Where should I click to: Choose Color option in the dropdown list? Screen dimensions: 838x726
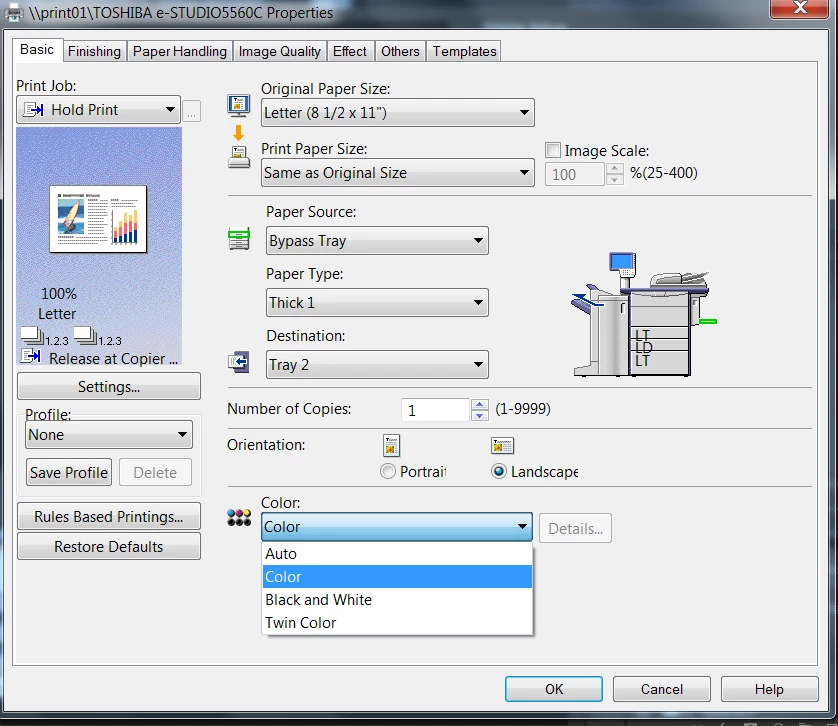[x=397, y=576]
